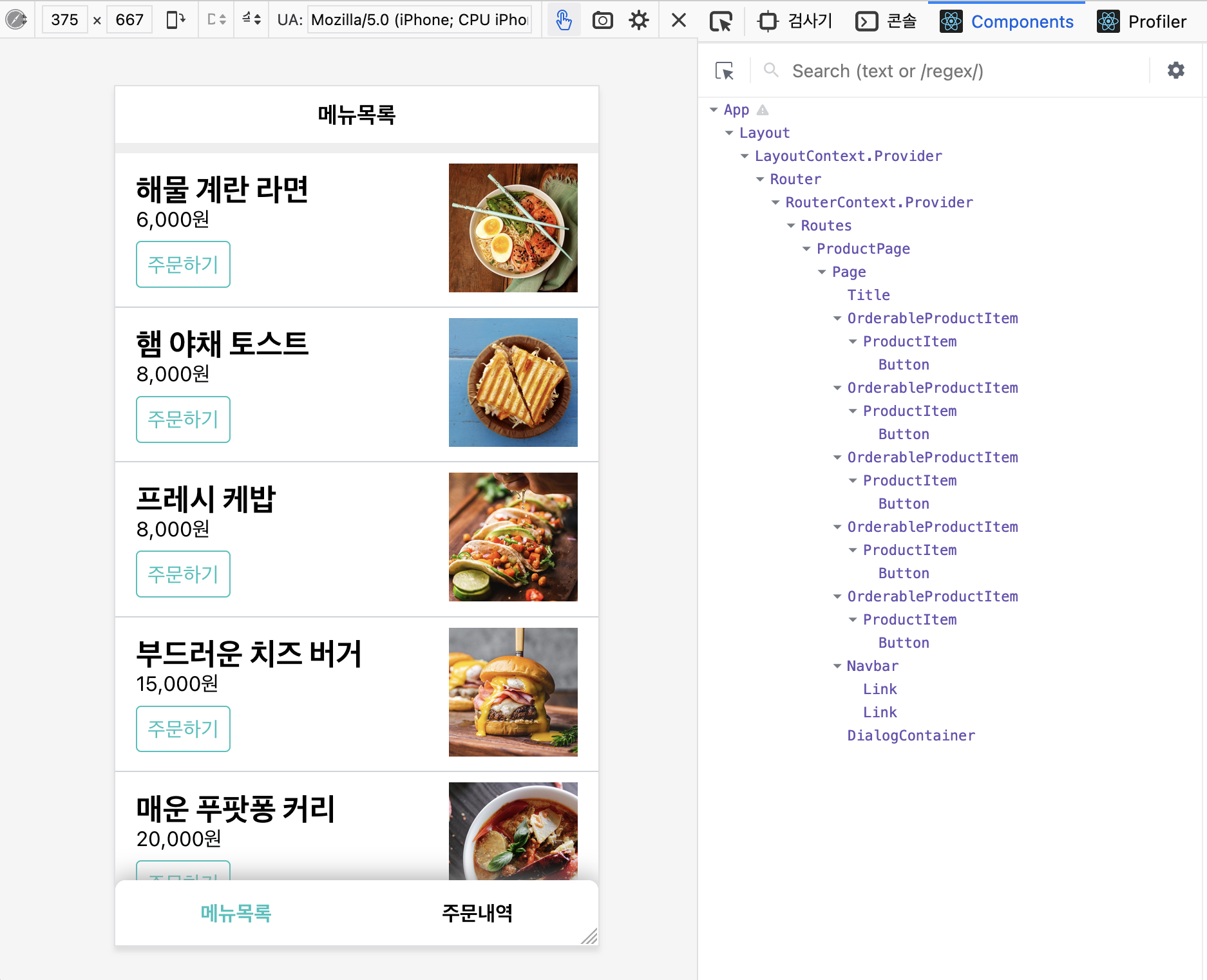Screen dimensions: 1207x980
Task: Click the viewport height field 667
Action: tap(129, 20)
